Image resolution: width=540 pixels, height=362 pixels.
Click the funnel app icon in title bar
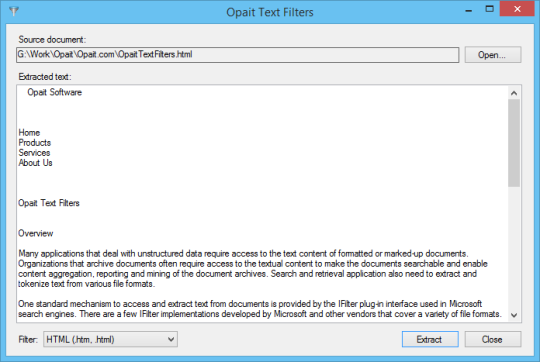click(14, 11)
